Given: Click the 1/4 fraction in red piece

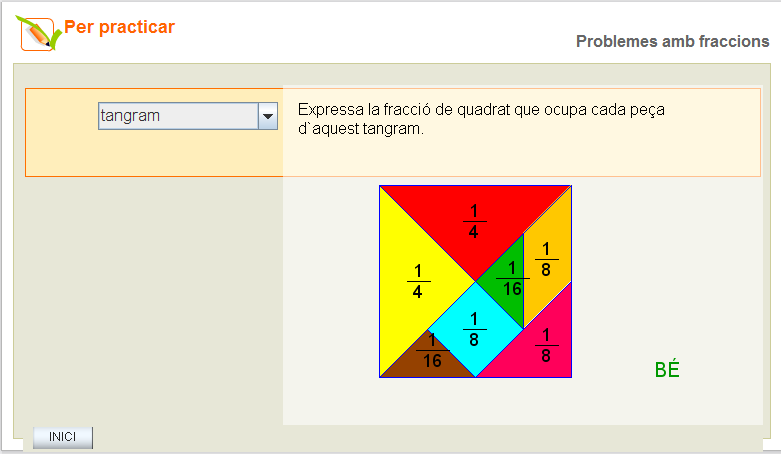Looking at the screenshot, I should (x=475, y=221).
